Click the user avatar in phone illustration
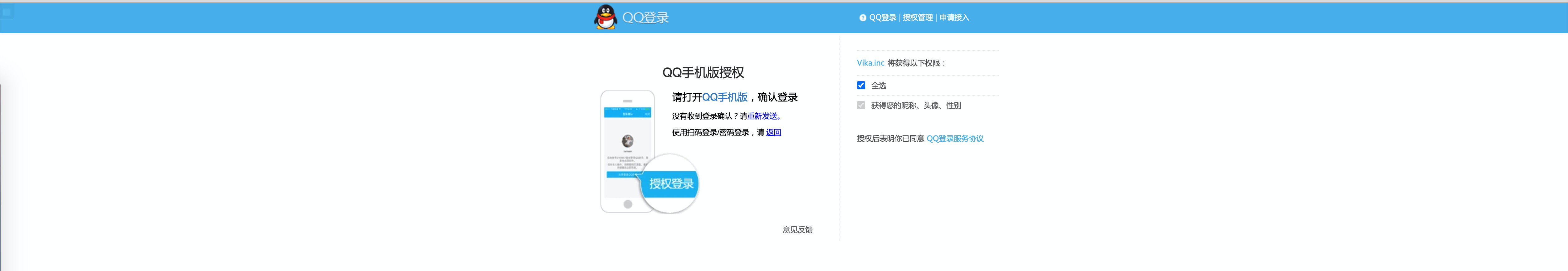 (627, 141)
